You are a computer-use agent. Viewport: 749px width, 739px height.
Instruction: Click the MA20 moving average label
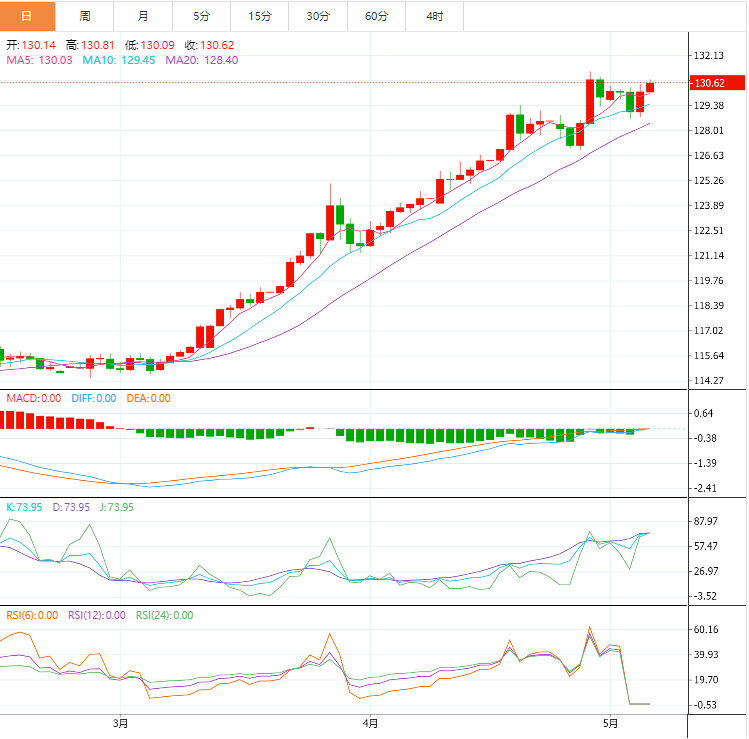click(x=202, y=60)
